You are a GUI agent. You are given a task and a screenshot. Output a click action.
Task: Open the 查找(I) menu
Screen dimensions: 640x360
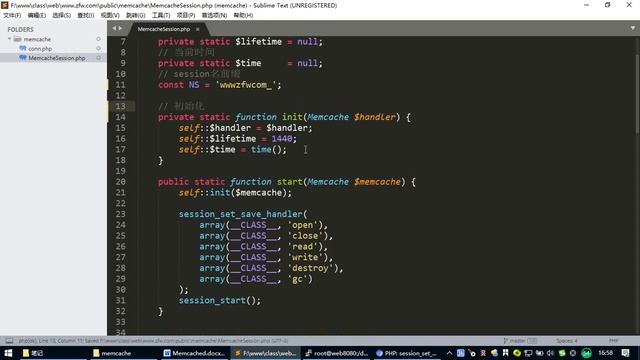(86, 15)
